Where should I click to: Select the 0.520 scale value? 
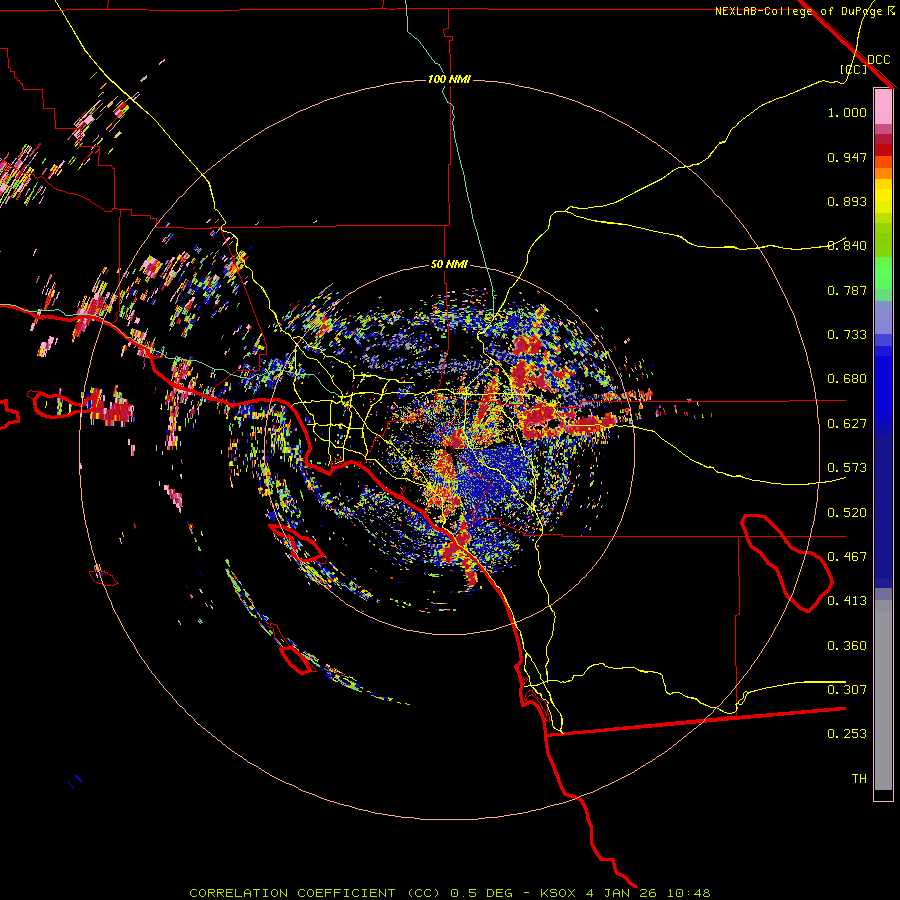(x=847, y=513)
